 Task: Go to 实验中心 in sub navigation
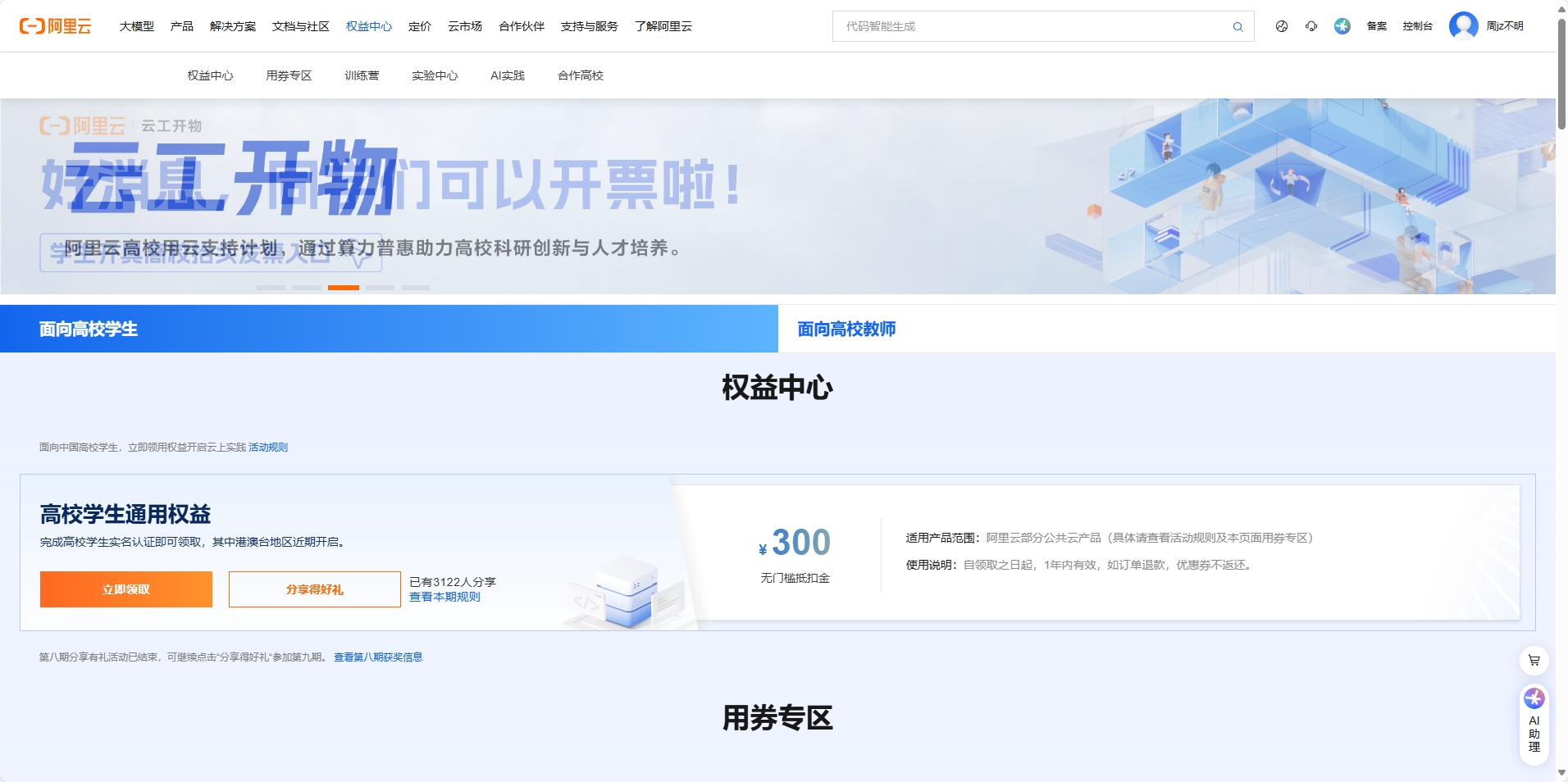[435, 75]
